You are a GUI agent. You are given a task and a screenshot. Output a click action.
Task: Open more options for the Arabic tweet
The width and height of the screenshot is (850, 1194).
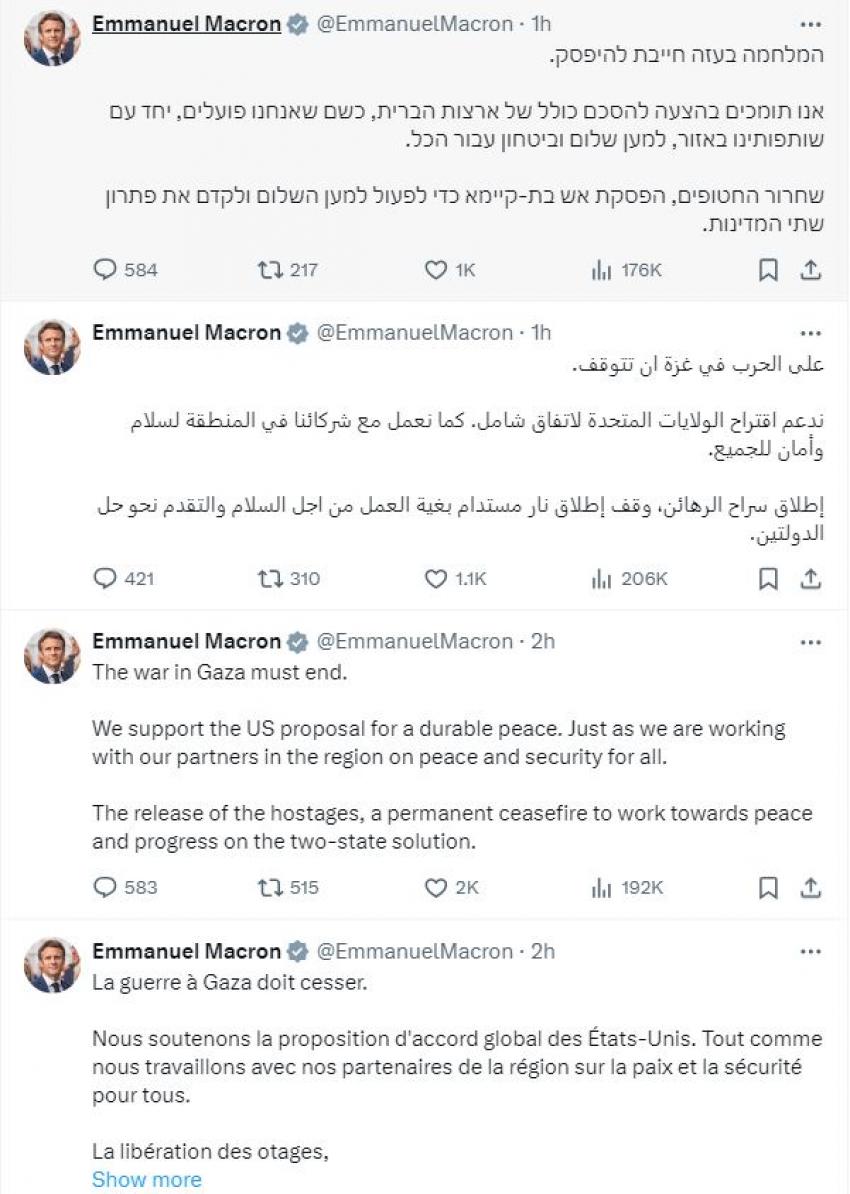(810, 333)
